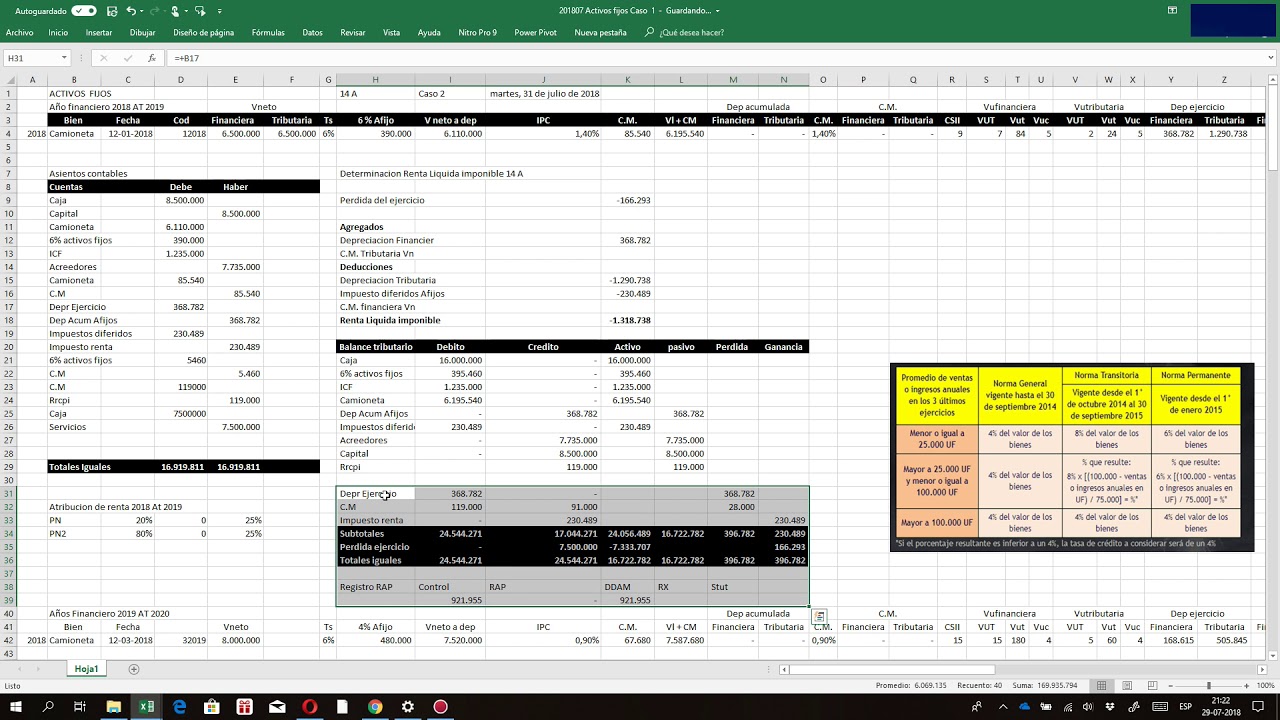
Task: Open Microsoft Edge from taskbar
Action: (x=179, y=707)
